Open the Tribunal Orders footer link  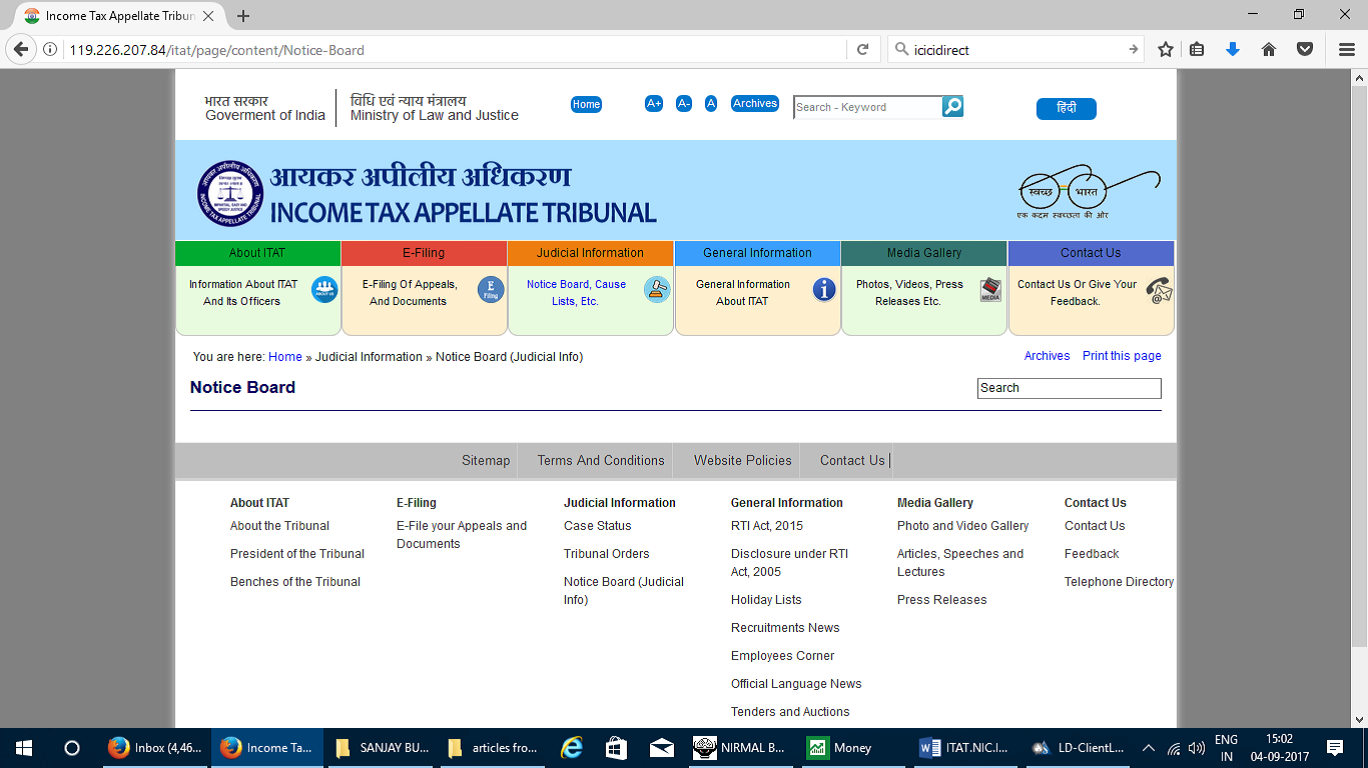[606, 554]
